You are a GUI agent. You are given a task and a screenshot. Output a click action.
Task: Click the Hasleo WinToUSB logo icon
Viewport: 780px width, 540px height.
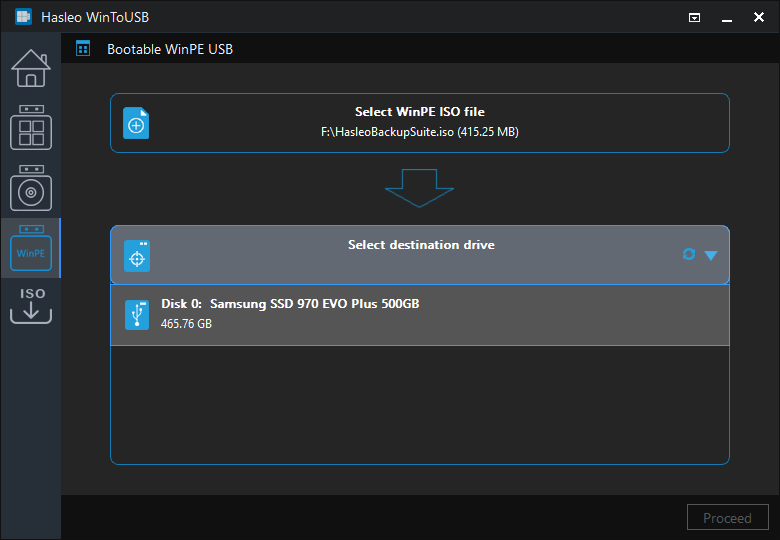click(x=23, y=17)
